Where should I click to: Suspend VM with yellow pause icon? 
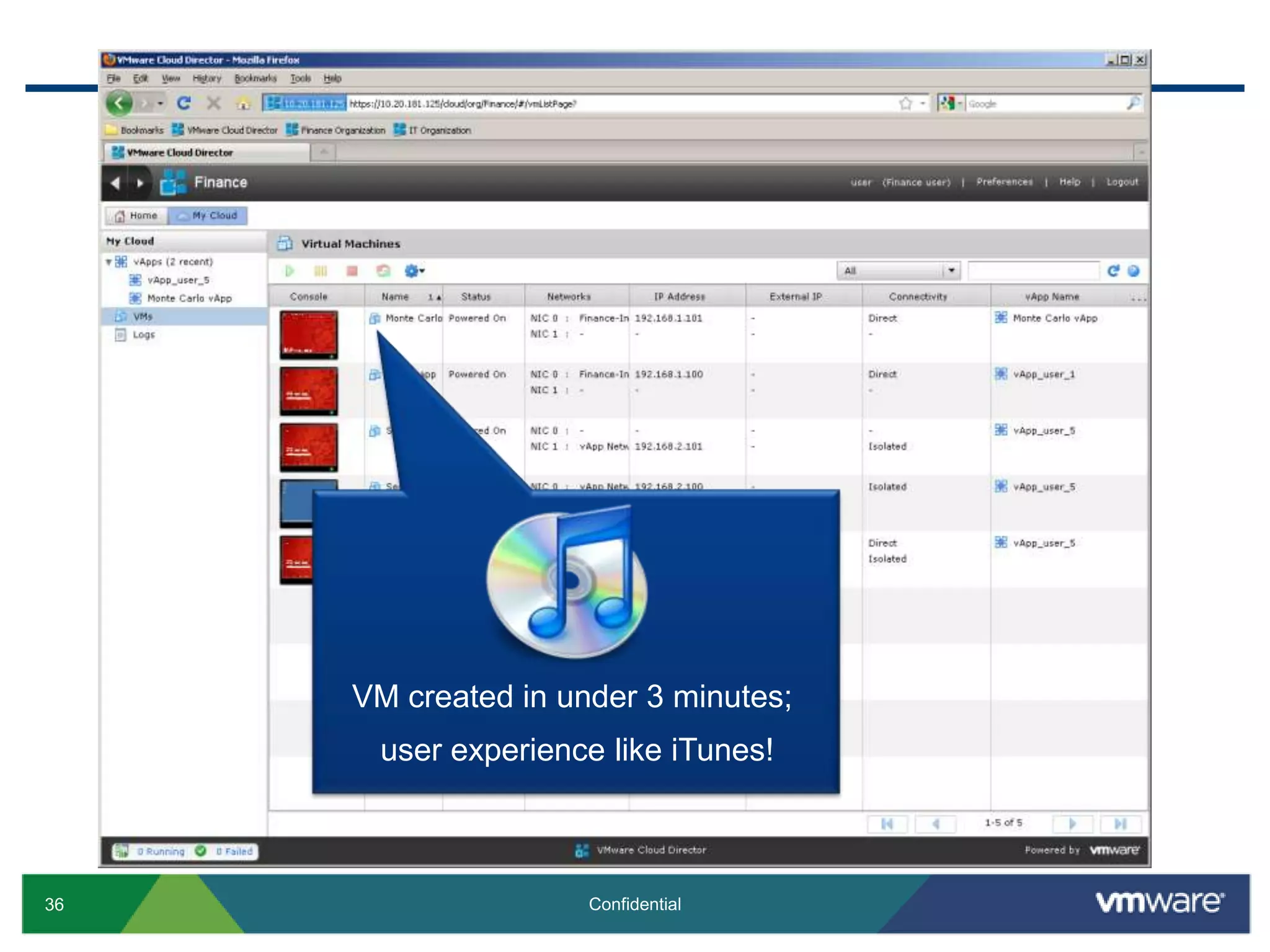(x=321, y=271)
